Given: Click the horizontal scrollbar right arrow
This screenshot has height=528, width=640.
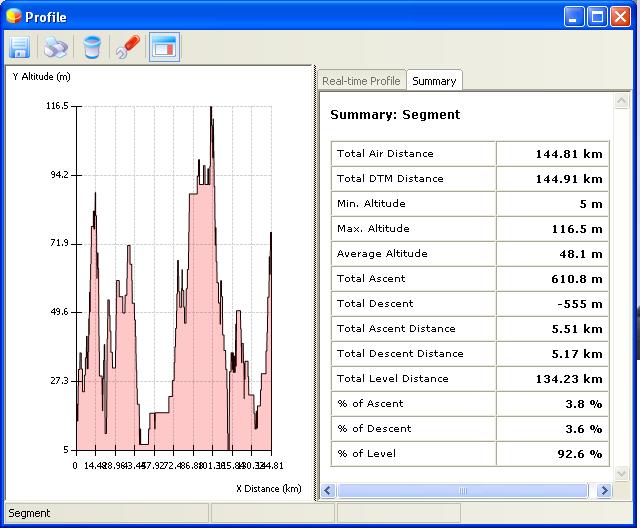Looking at the screenshot, I should pos(604,490).
